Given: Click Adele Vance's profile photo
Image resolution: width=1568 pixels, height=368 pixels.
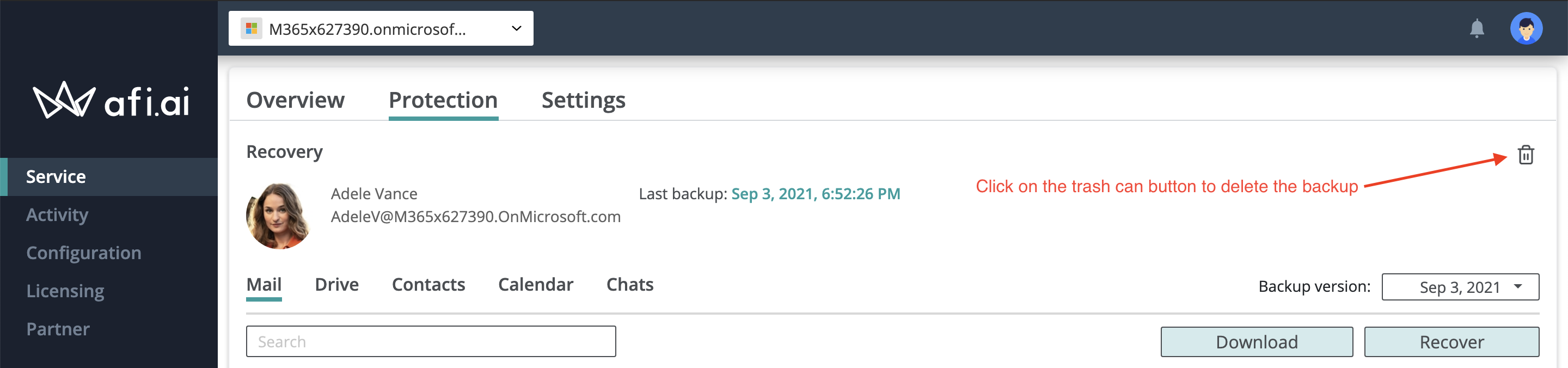Looking at the screenshot, I should [279, 216].
